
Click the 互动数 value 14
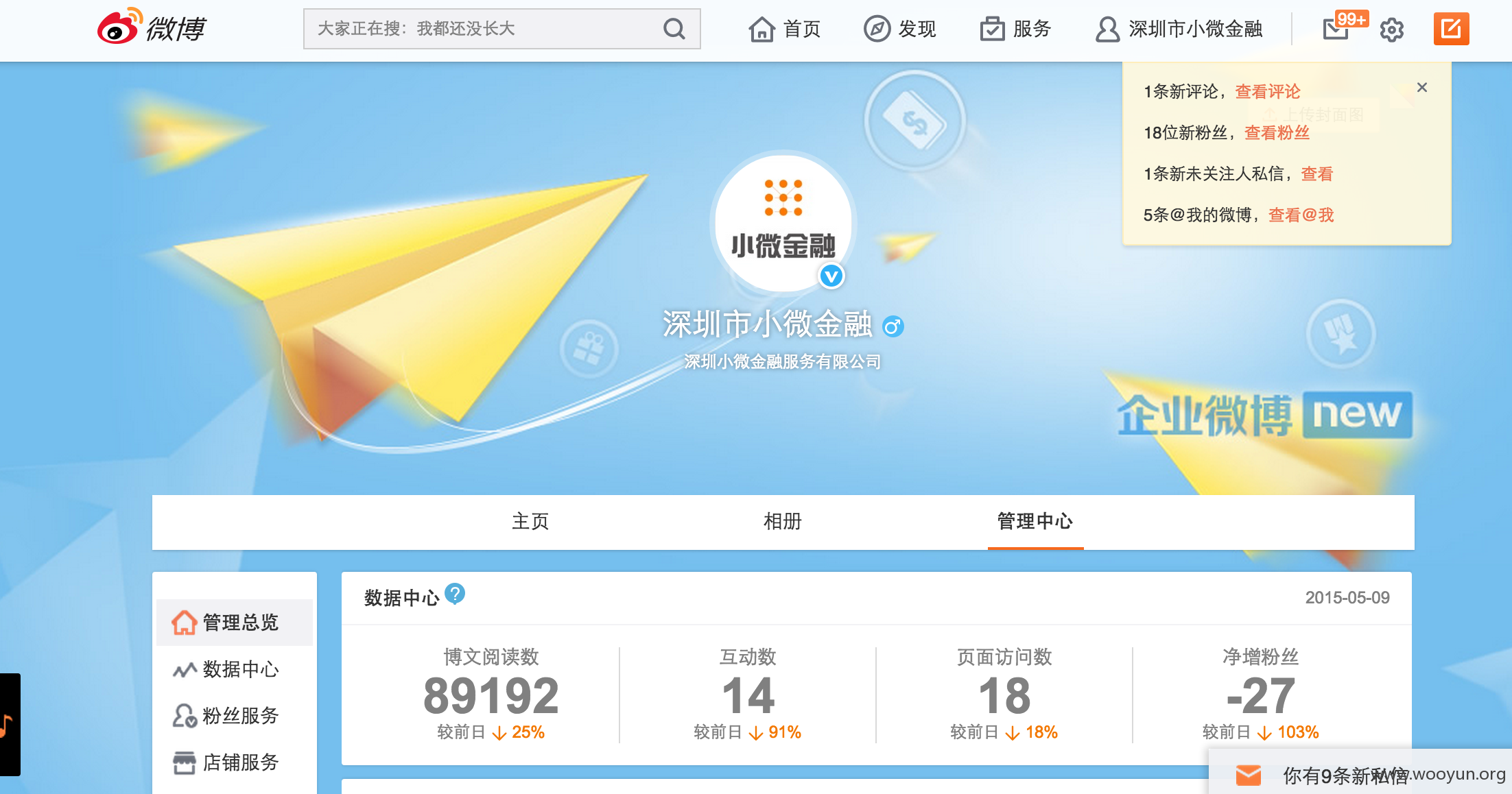748,696
